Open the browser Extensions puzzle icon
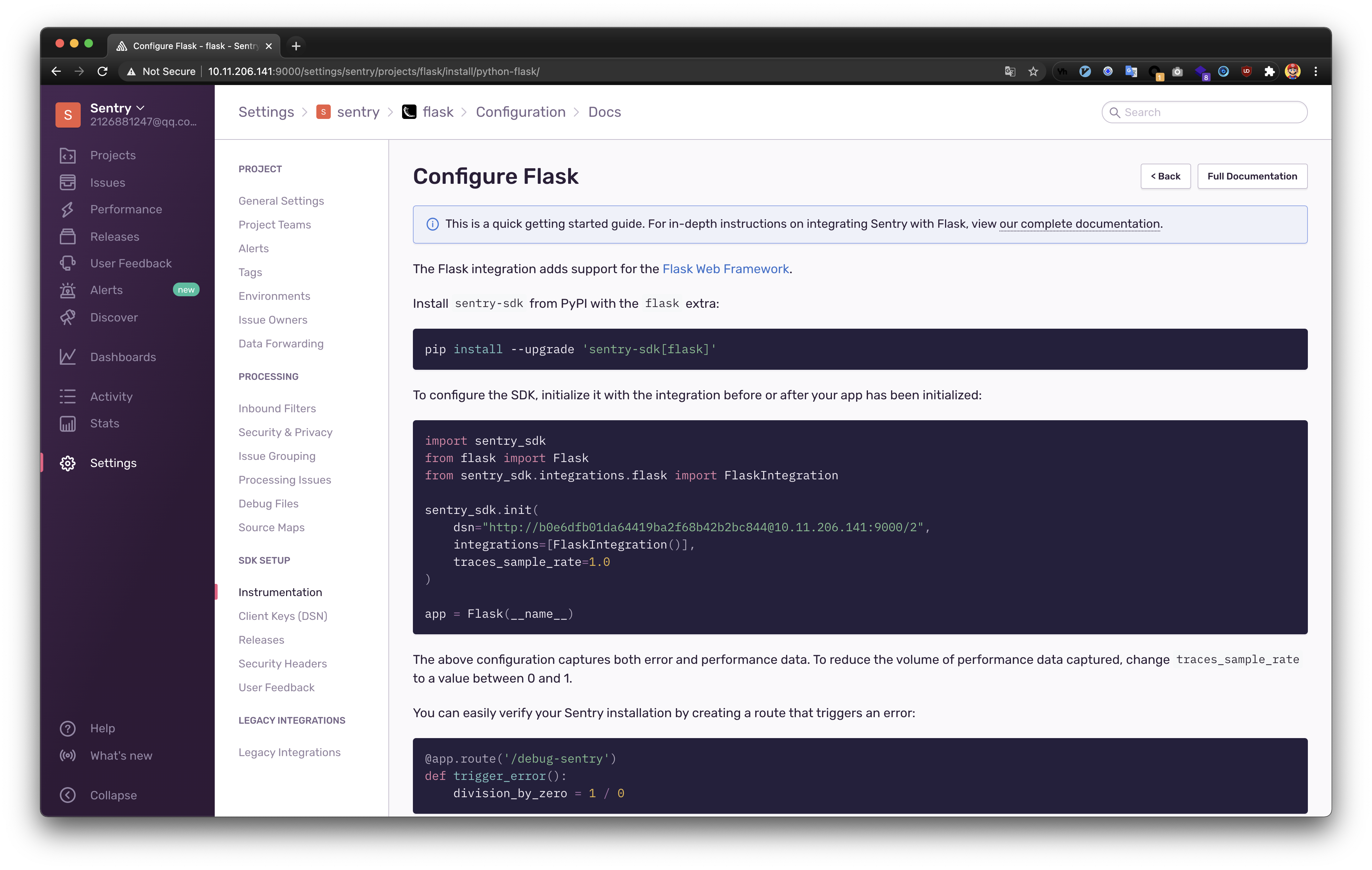The height and width of the screenshot is (870, 1372). (1269, 71)
